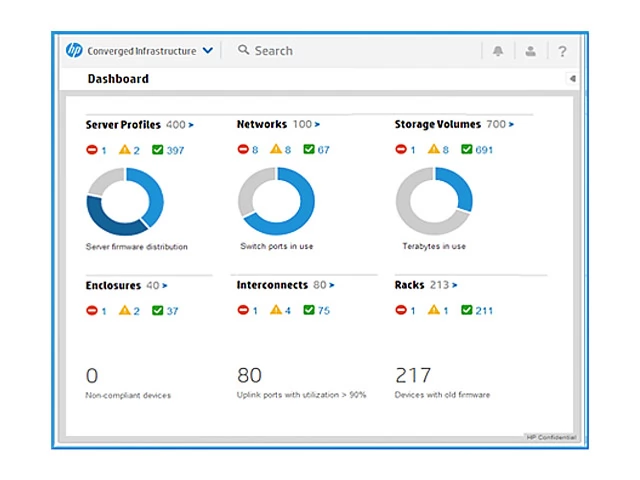Open the Enclosures panel heading
This screenshot has width=640, height=480.
(x=113, y=285)
